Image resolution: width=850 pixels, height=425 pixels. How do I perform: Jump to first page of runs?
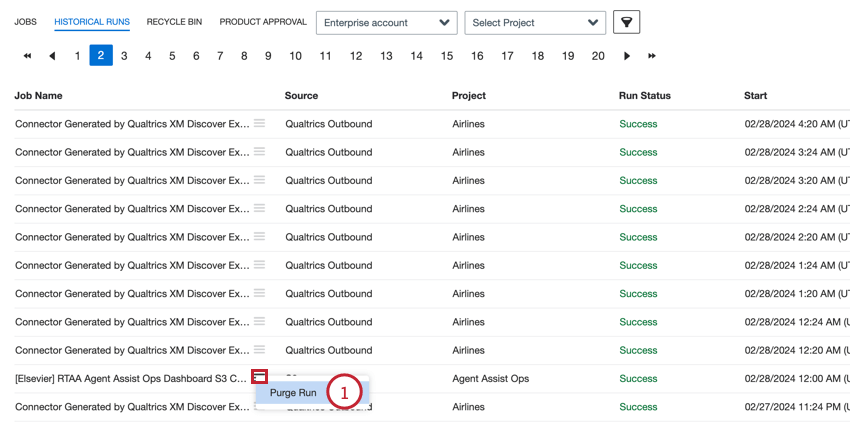(27, 56)
